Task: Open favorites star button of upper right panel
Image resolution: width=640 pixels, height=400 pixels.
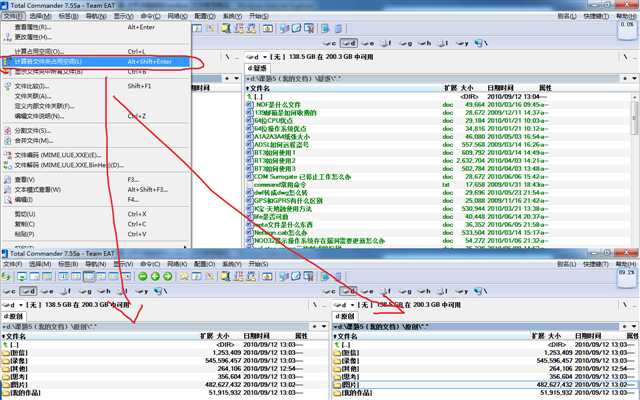Action: [x=625, y=78]
